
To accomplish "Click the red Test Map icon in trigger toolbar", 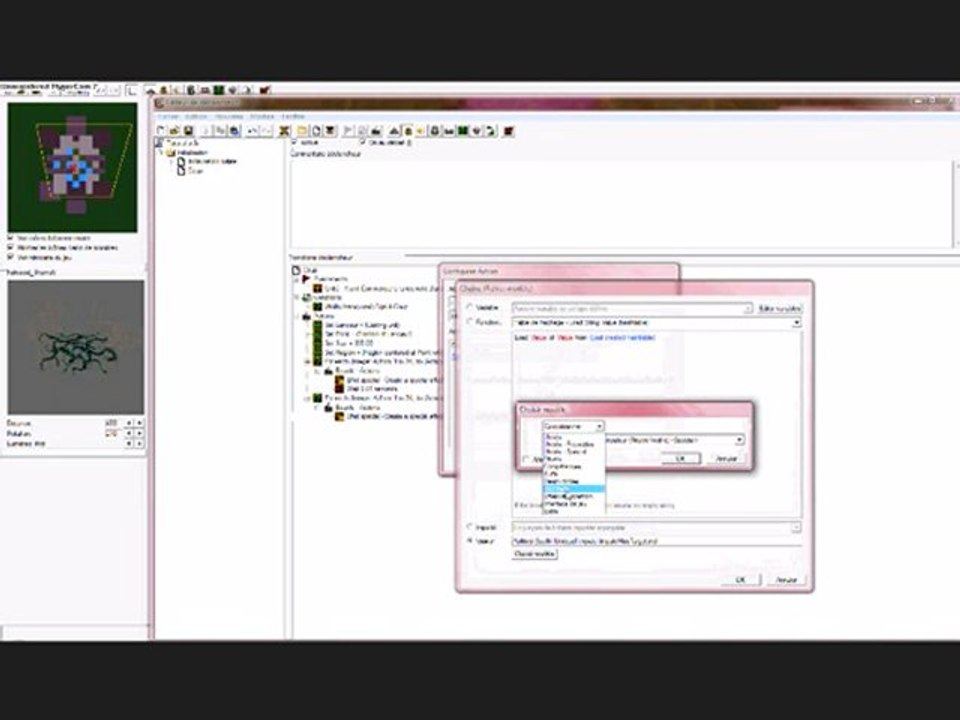I will [508, 130].
